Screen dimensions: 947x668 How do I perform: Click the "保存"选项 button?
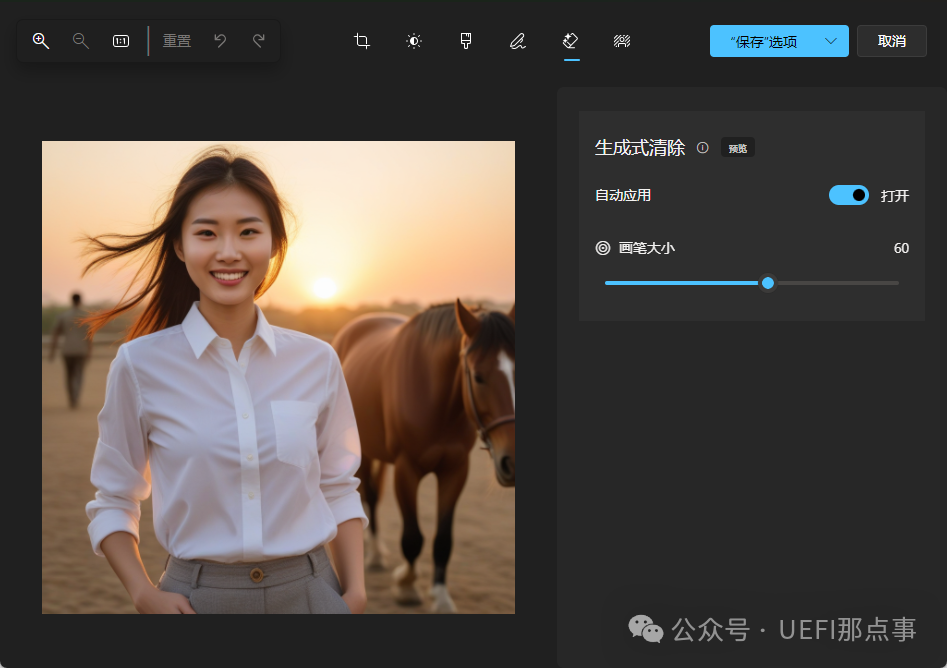764,41
